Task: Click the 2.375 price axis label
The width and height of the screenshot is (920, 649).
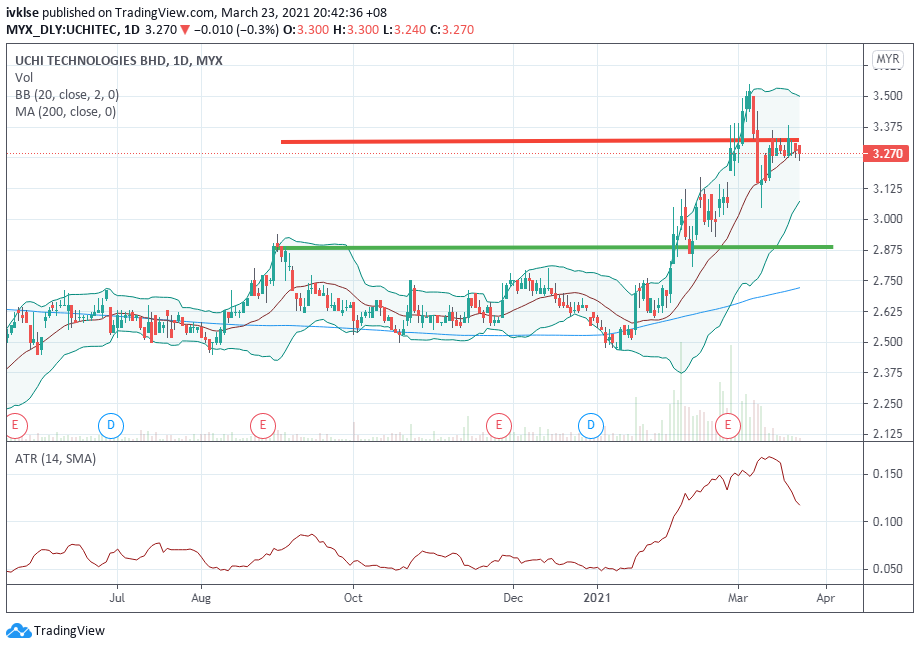Action: click(888, 373)
